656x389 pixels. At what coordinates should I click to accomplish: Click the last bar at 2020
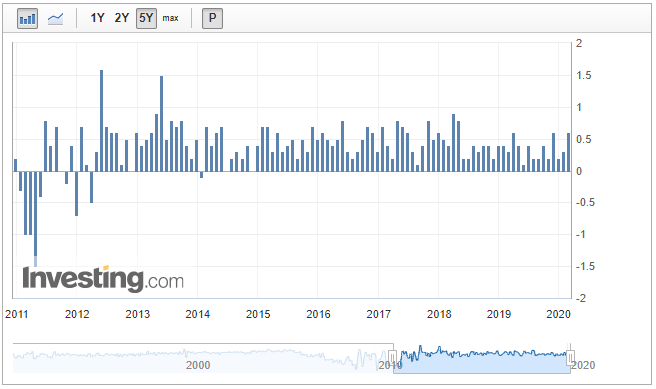click(x=569, y=152)
